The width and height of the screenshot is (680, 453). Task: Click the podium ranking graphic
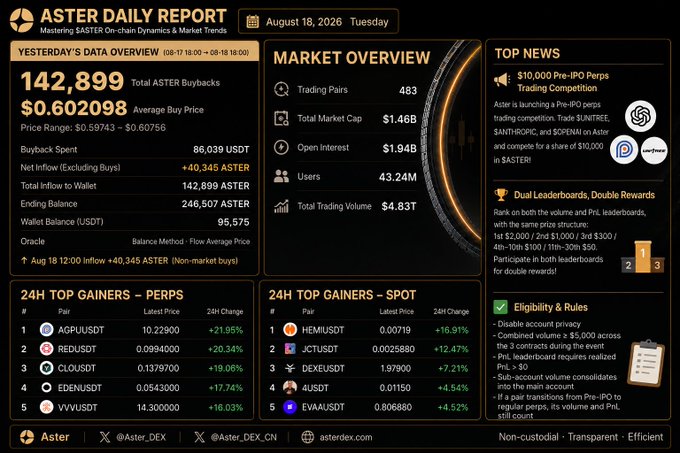pos(643,257)
